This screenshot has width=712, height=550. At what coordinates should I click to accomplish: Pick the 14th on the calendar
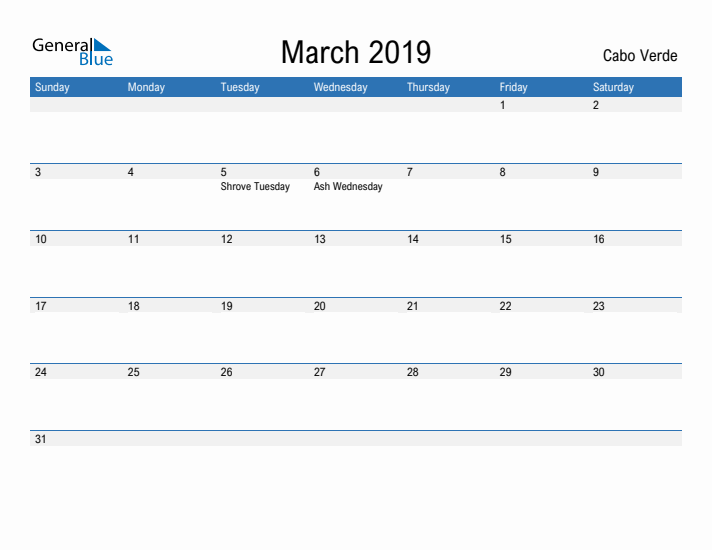(x=413, y=239)
